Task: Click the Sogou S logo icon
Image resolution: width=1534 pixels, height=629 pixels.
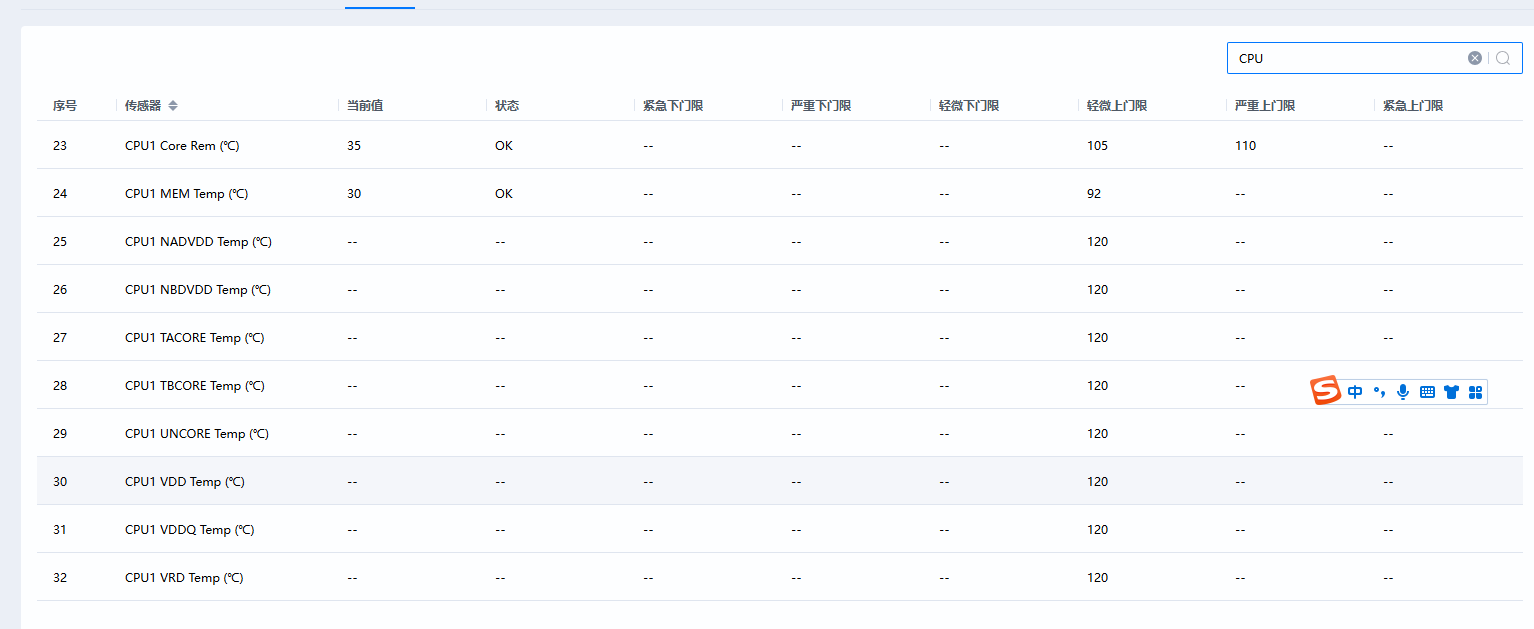Action: [1326, 391]
